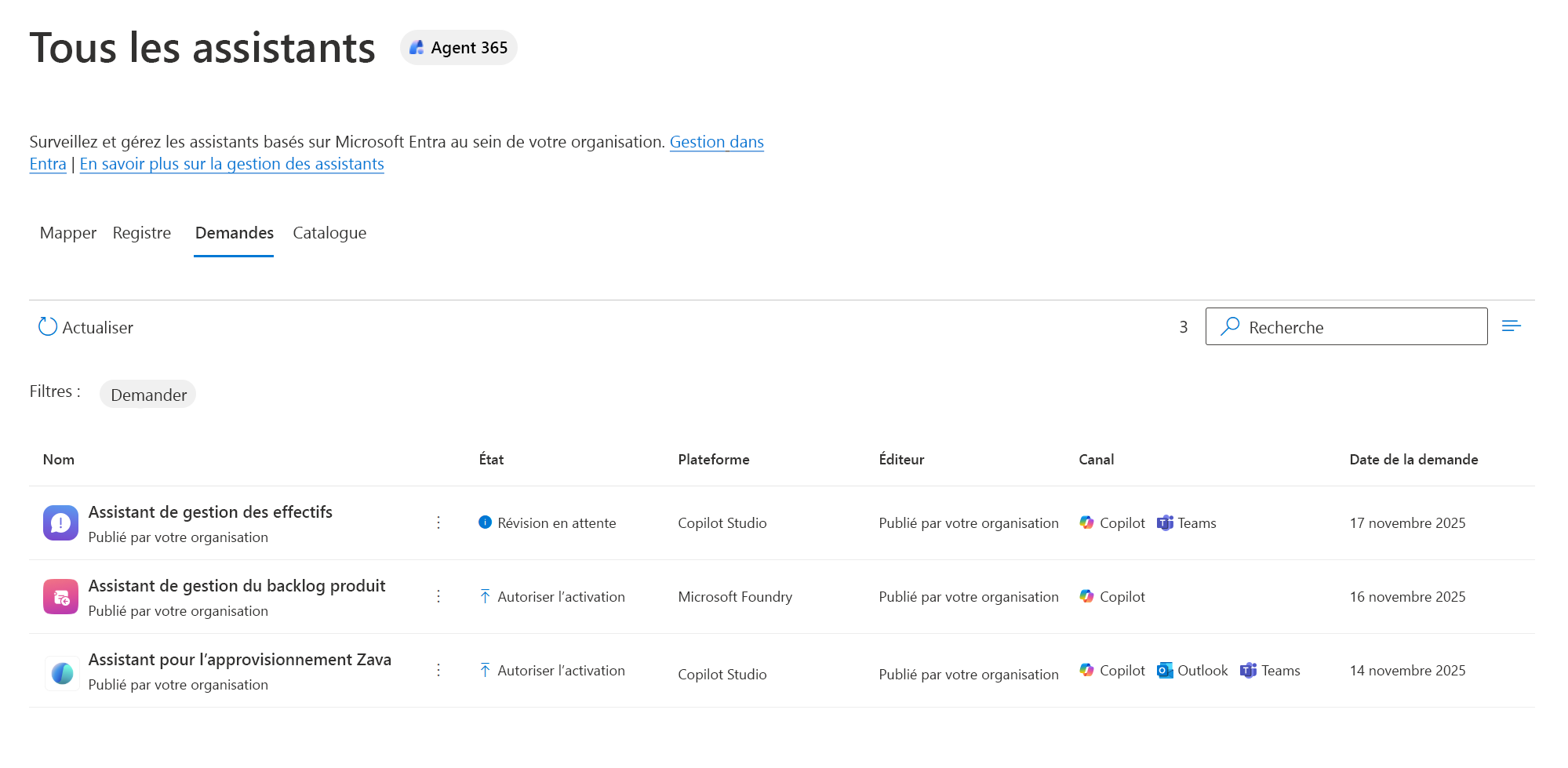Open more options for Assistant de gestion du backlog produit
This screenshot has height=768, width=1568.
coord(438,596)
